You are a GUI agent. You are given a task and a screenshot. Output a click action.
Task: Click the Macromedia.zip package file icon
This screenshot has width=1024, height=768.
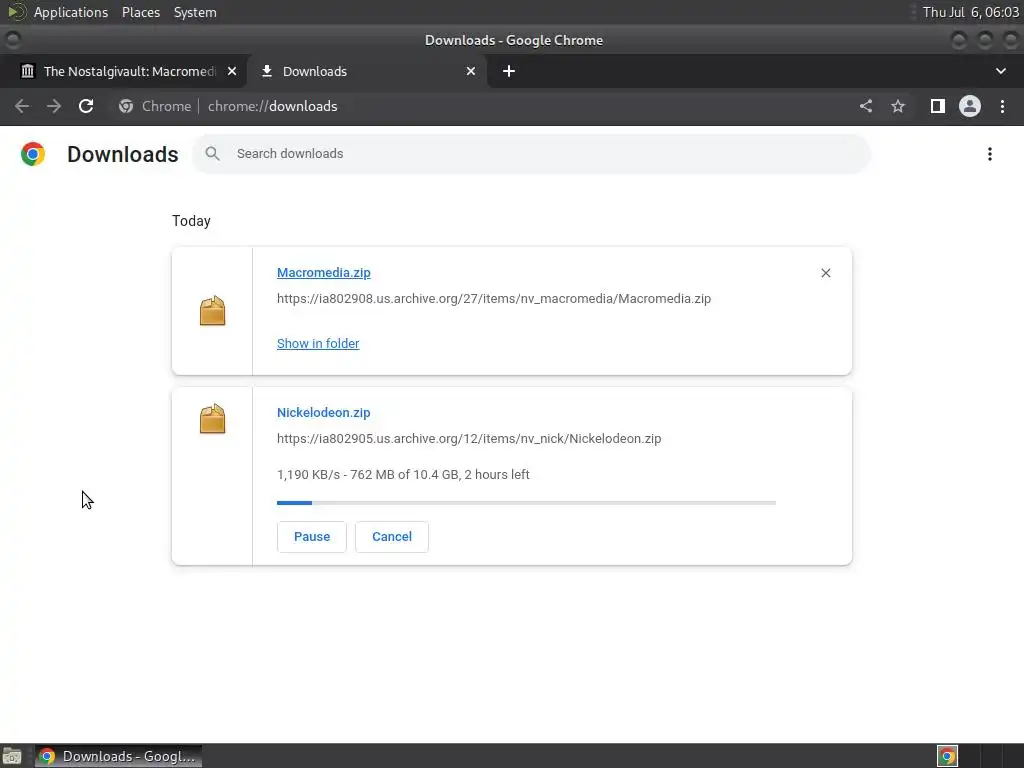point(212,311)
